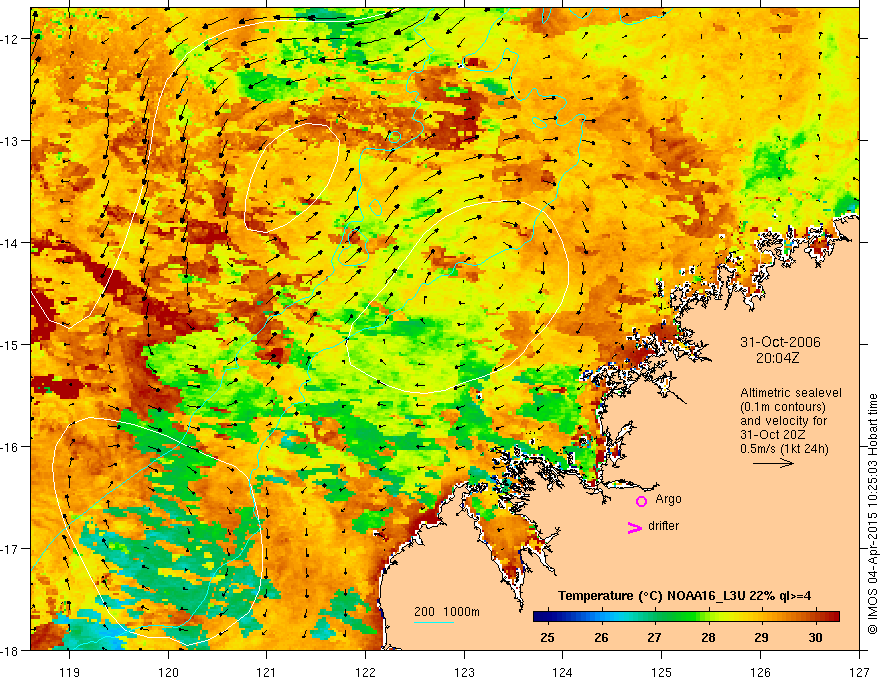Click the 'drifter' legend label

click(x=663, y=526)
